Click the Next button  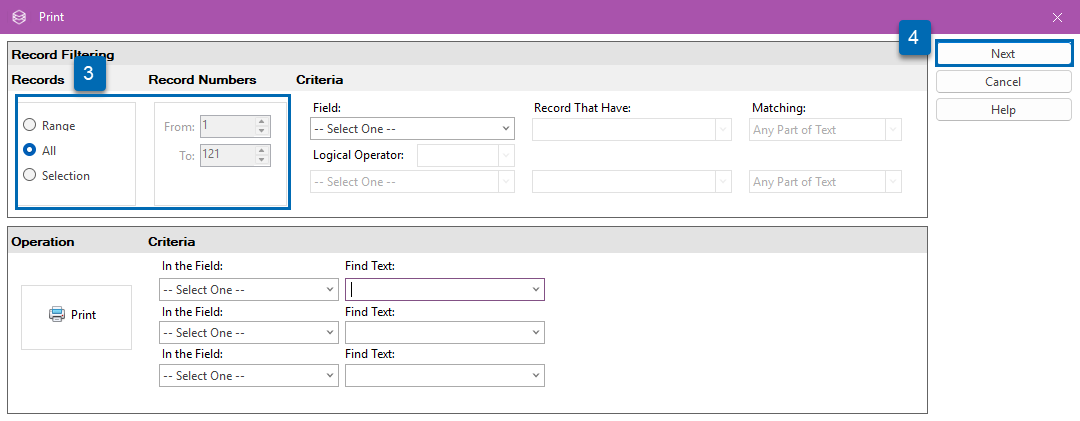coord(1003,54)
